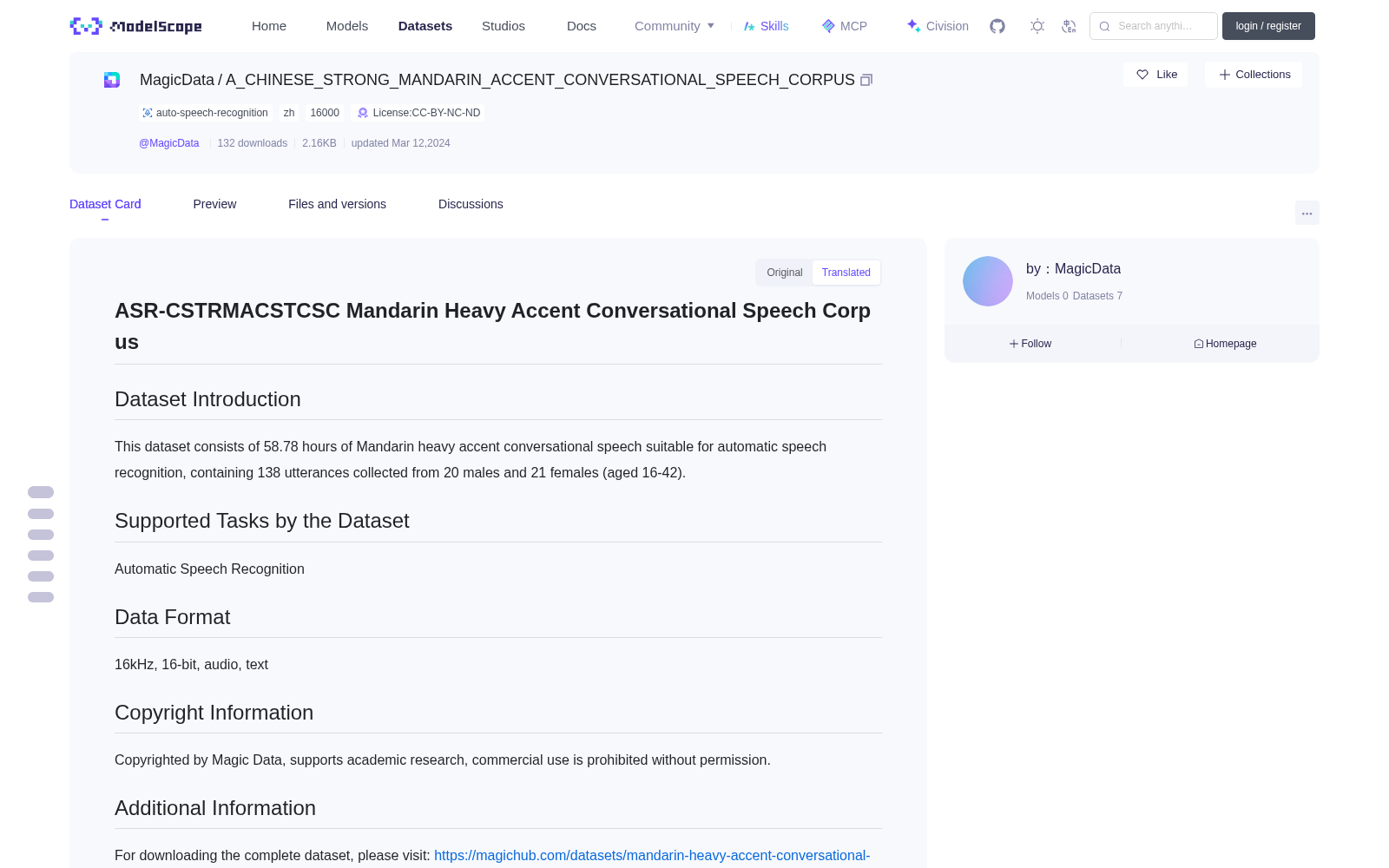This screenshot has height=868, width=1389.
Task: Click the "Data Format" heading
Action: coord(173,617)
